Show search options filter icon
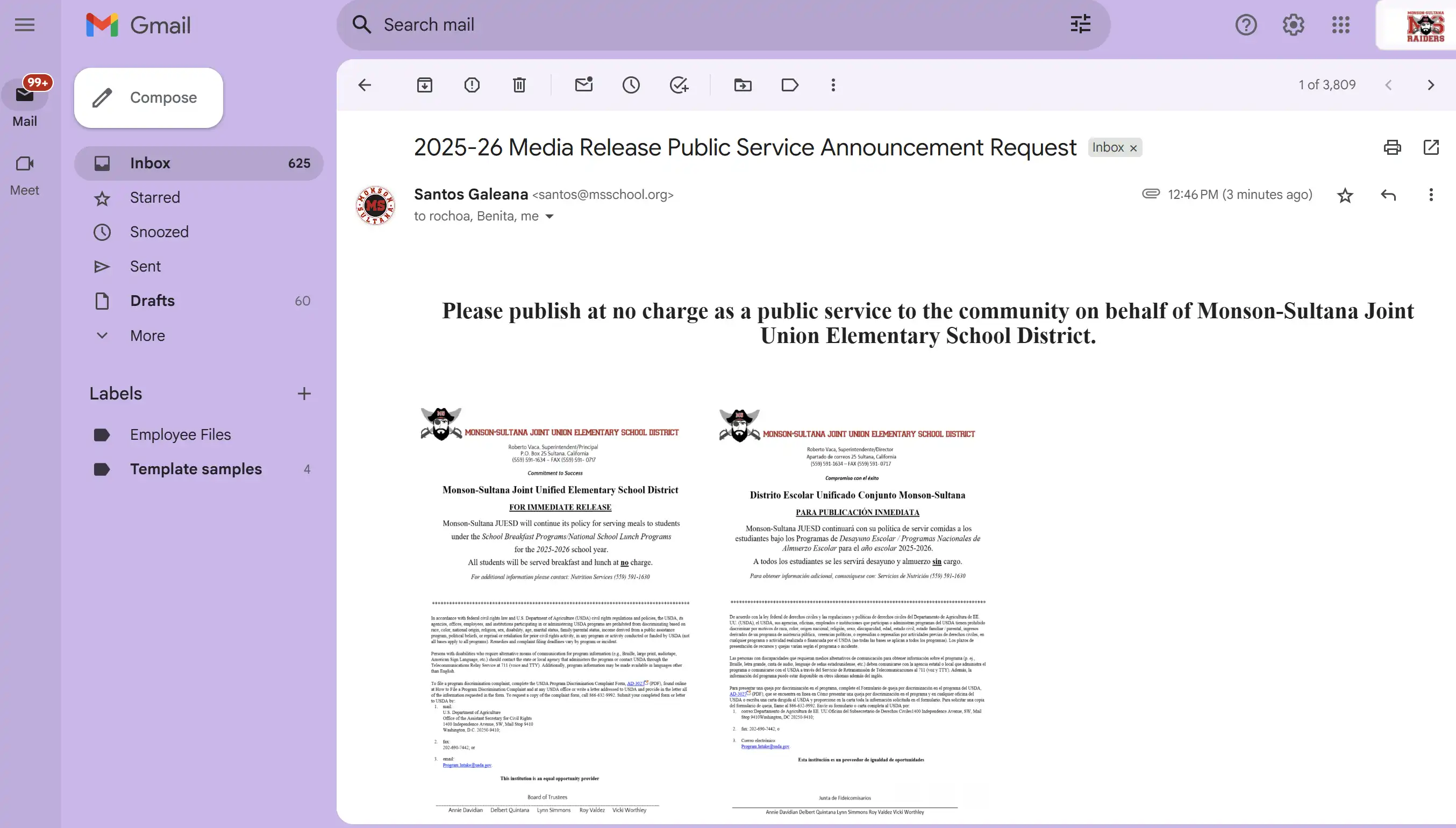1456x828 pixels. pos(1080,24)
